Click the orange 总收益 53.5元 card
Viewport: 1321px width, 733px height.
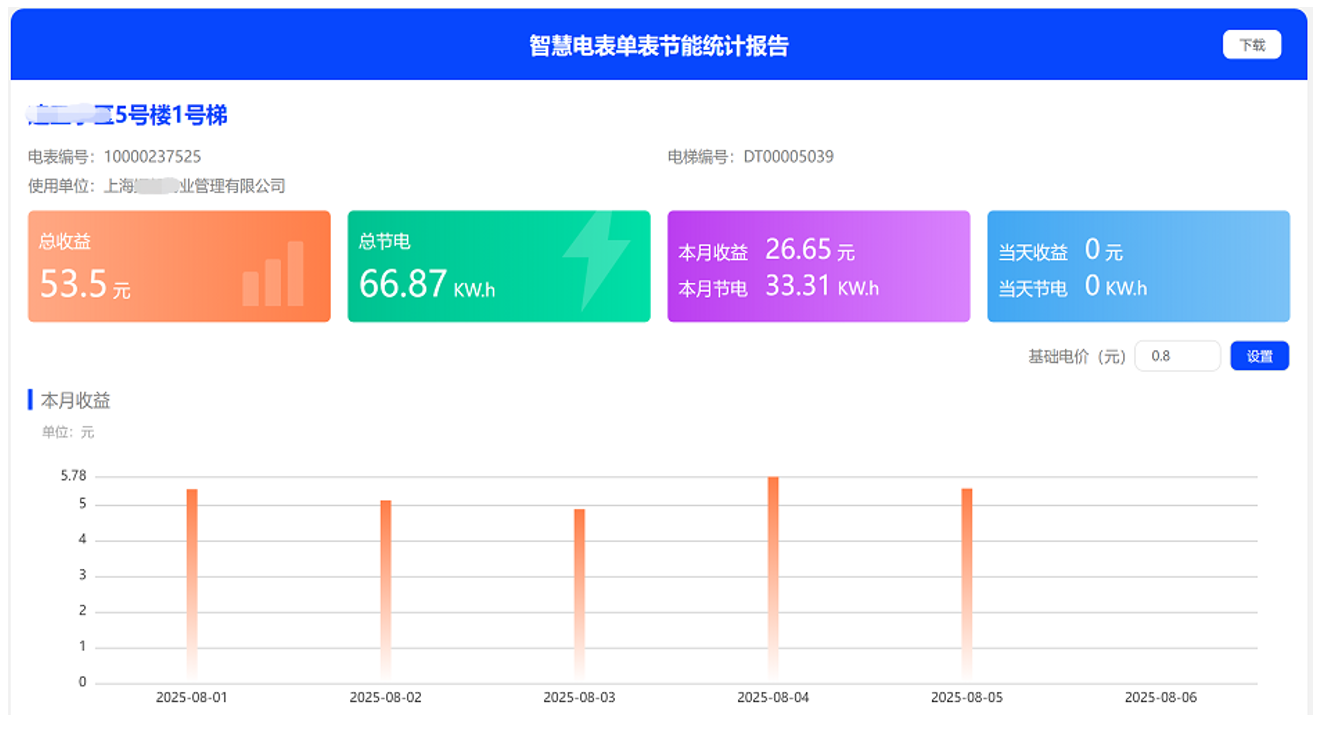pyautogui.click(x=179, y=266)
